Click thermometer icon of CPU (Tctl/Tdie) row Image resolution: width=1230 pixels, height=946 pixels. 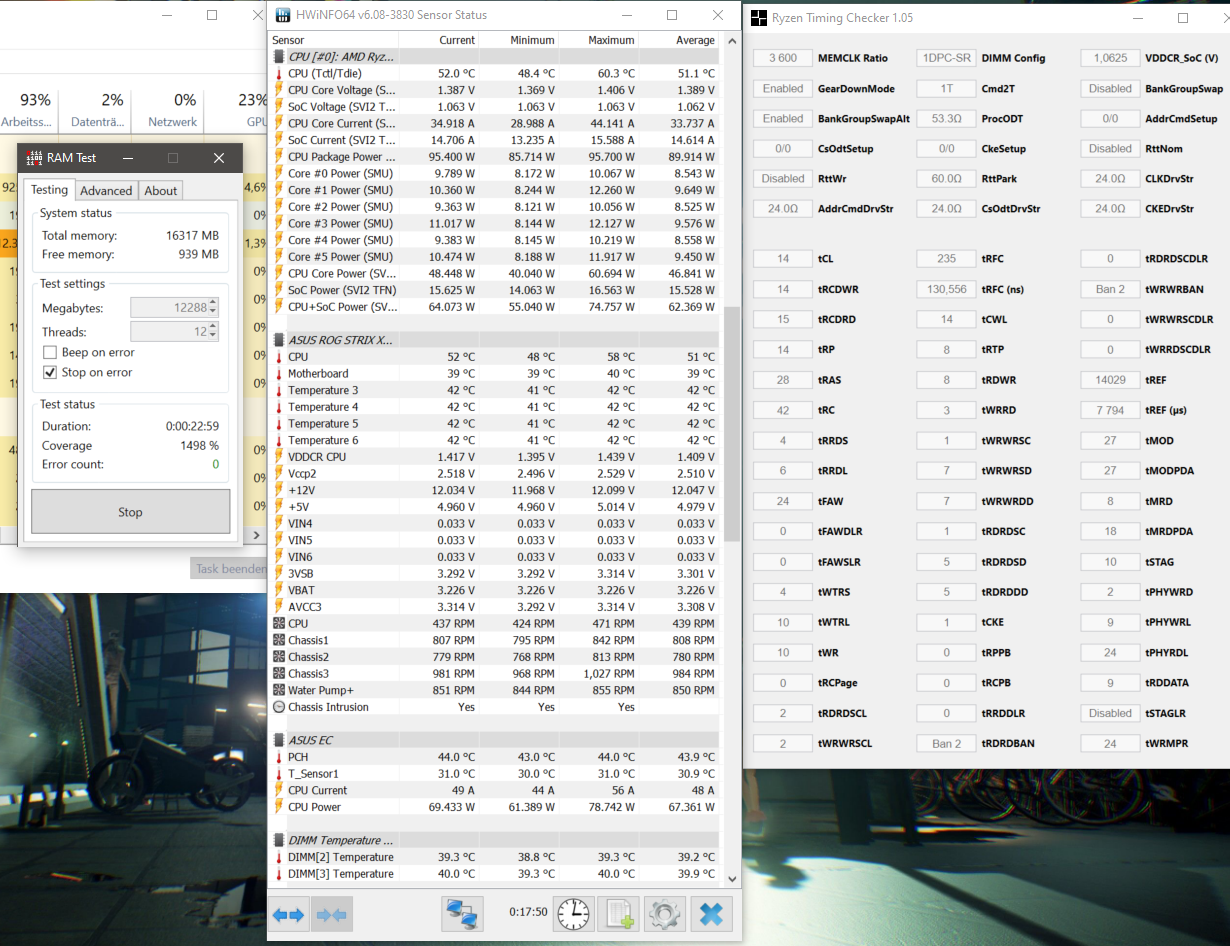point(279,73)
